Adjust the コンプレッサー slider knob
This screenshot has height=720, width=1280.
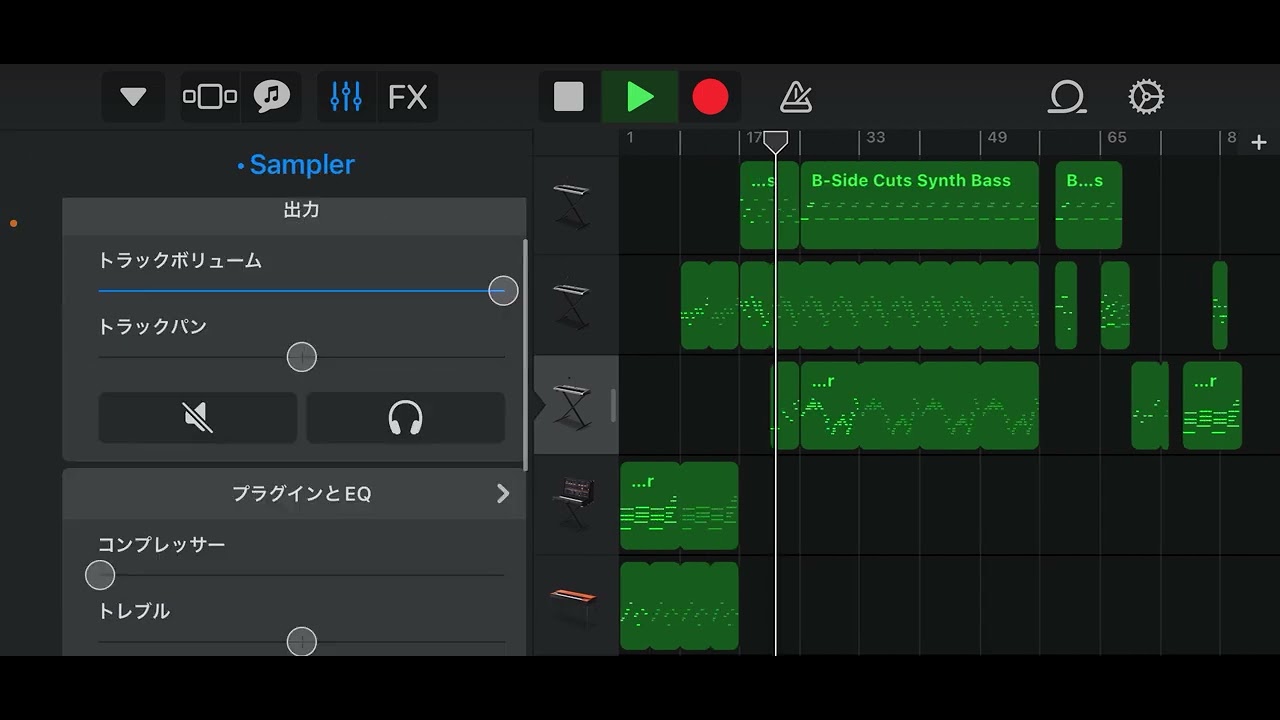pos(100,575)
